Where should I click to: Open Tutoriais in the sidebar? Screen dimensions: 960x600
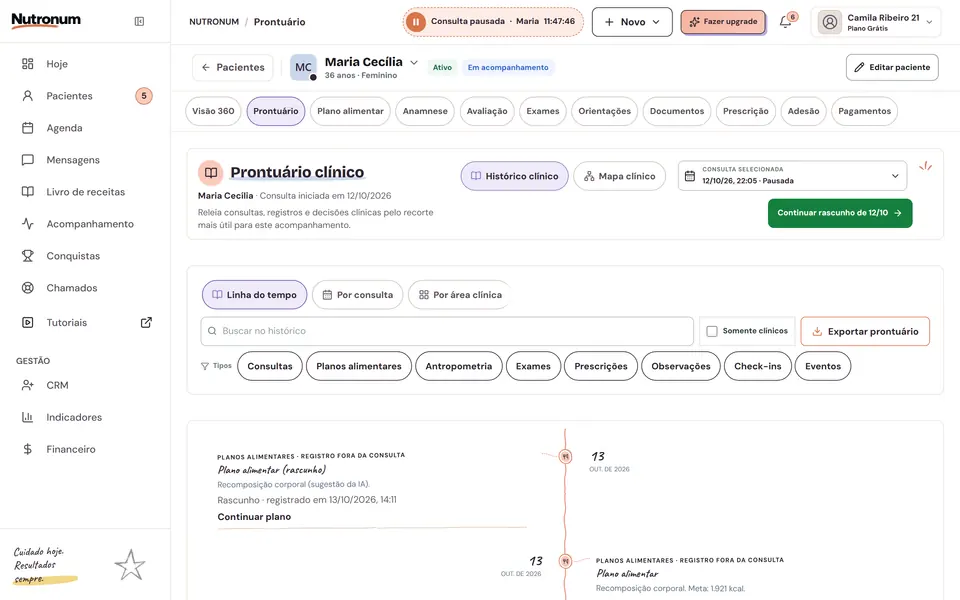[67, 322]
